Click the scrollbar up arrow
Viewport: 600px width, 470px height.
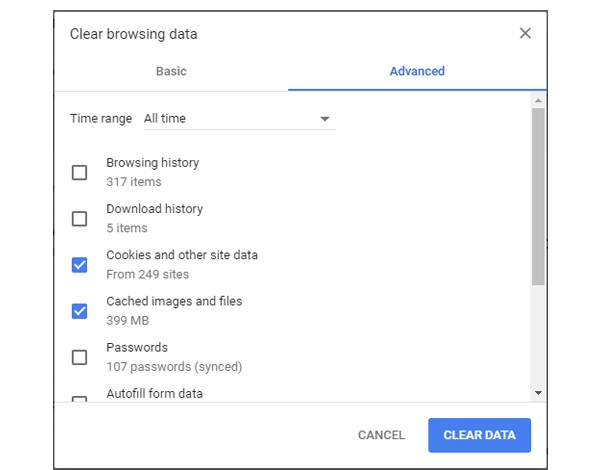[x=538, y=101]
